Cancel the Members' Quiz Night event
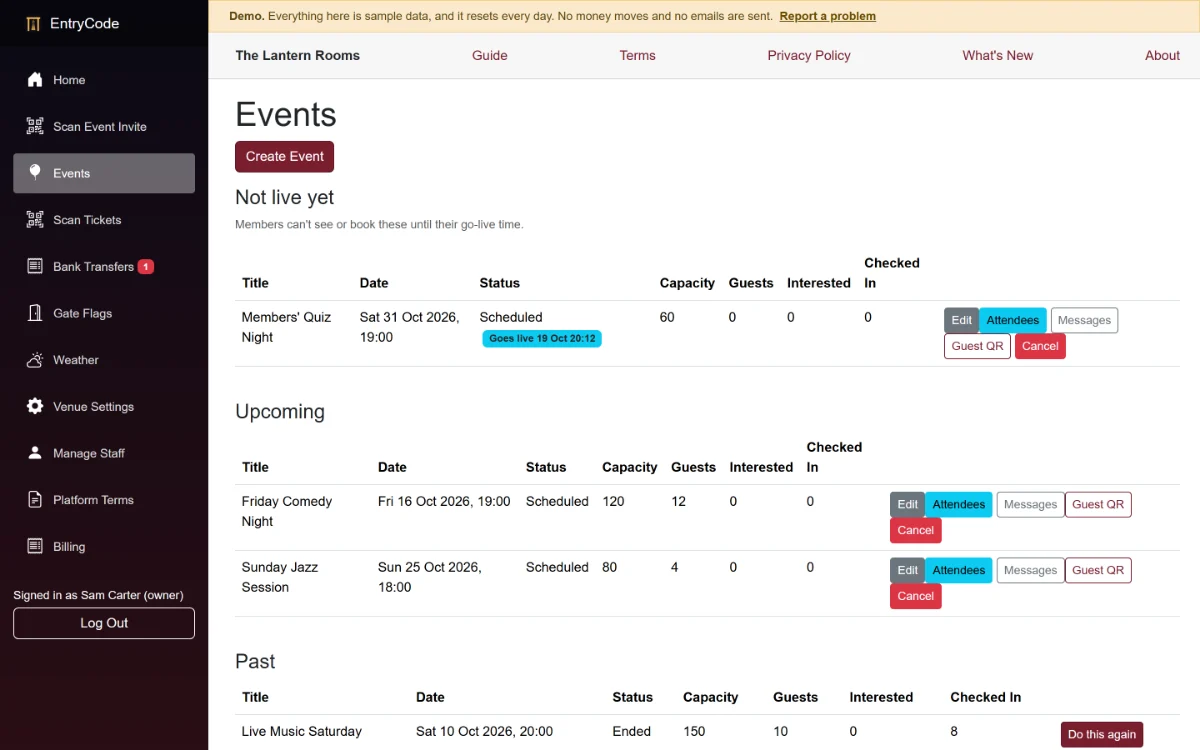The width and height of the screenshot is (1200, 750). pyautogui.click(x=1040, y=346)
